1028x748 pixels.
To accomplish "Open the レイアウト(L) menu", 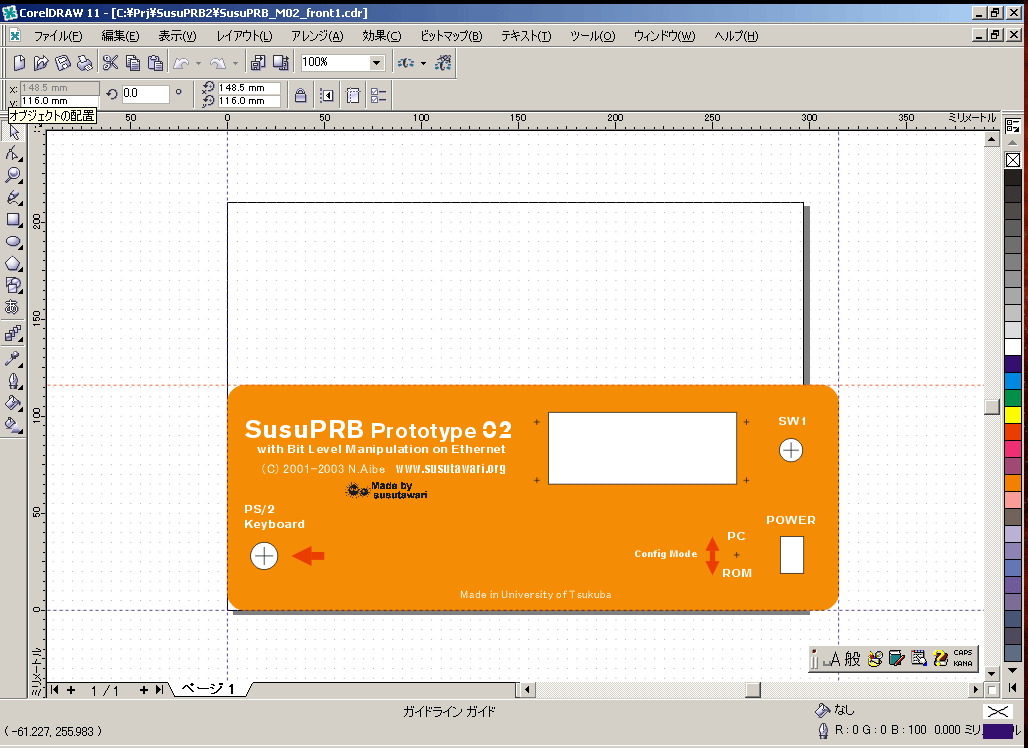I will [x=244, y=36].
